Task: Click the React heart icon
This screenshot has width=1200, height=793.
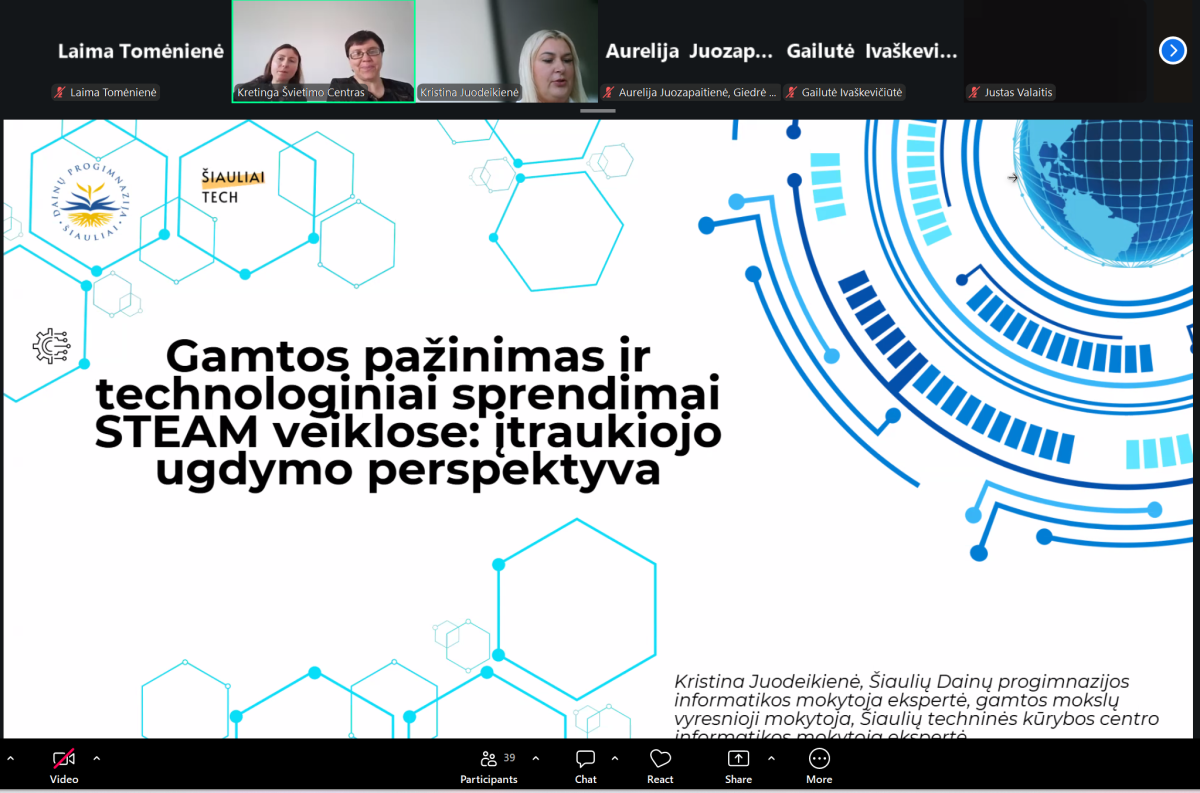Action: (x=660, y=759)
